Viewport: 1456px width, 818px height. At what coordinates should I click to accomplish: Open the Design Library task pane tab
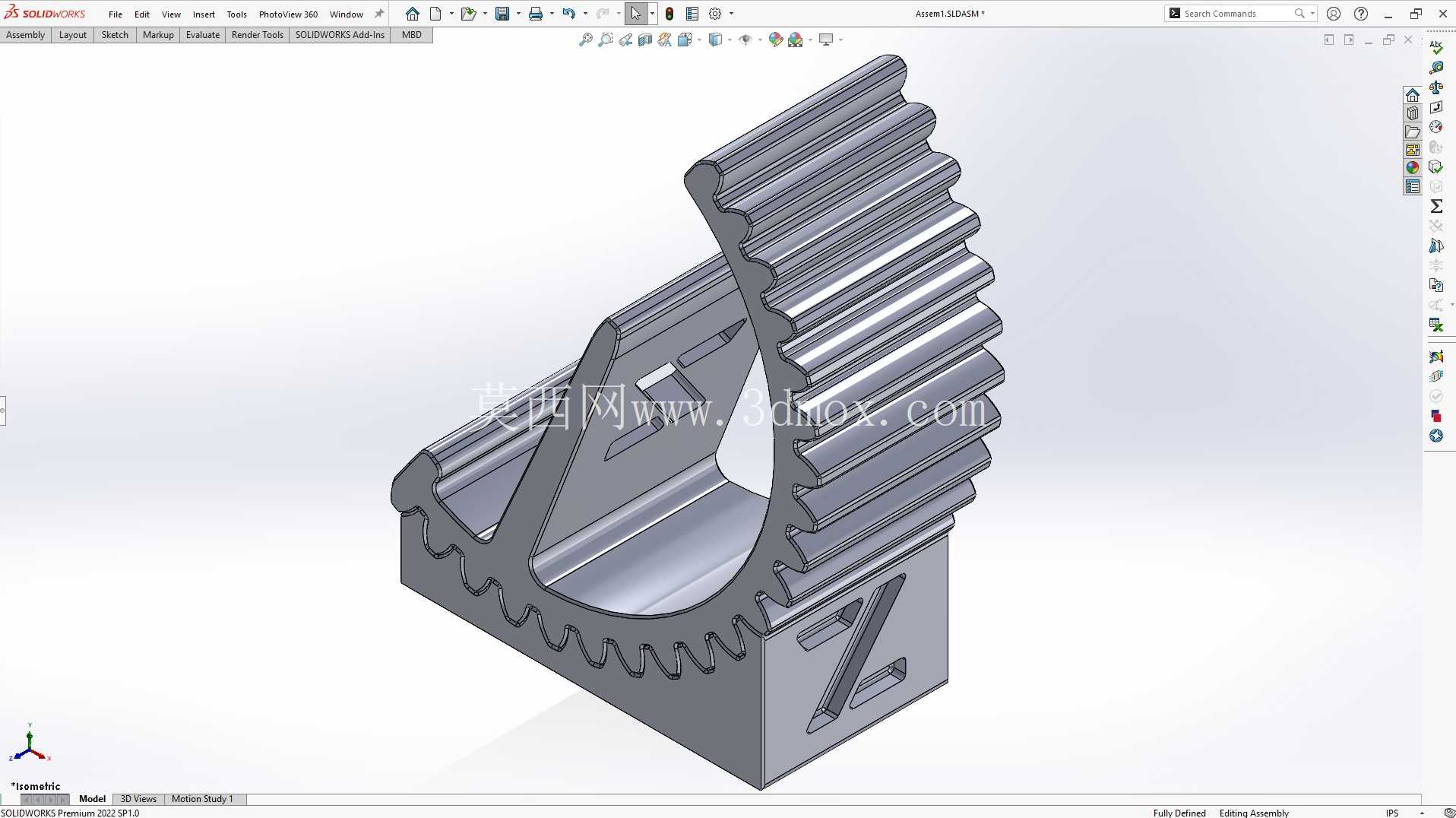pyautogui.click(x=1413, y=113)
